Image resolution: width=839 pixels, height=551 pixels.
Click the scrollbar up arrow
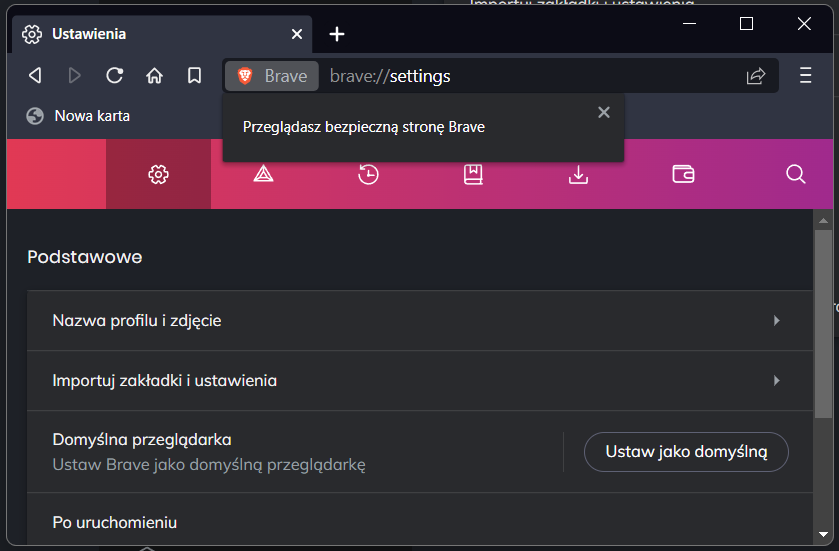click(x=823, y=220)
